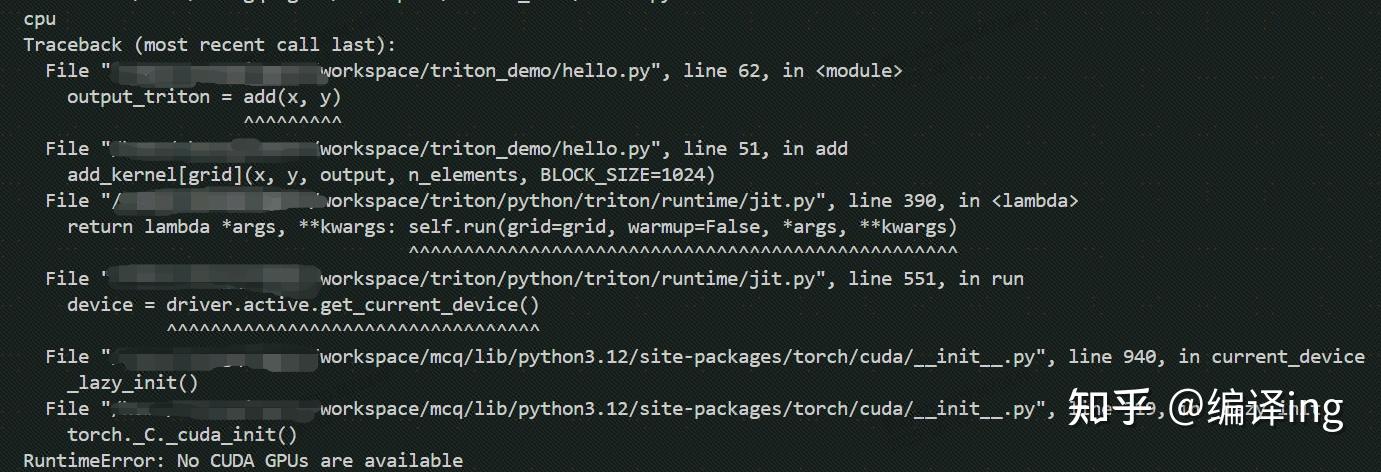
Task: Click the <lambda> label in the traceback
Action: 1034,201
